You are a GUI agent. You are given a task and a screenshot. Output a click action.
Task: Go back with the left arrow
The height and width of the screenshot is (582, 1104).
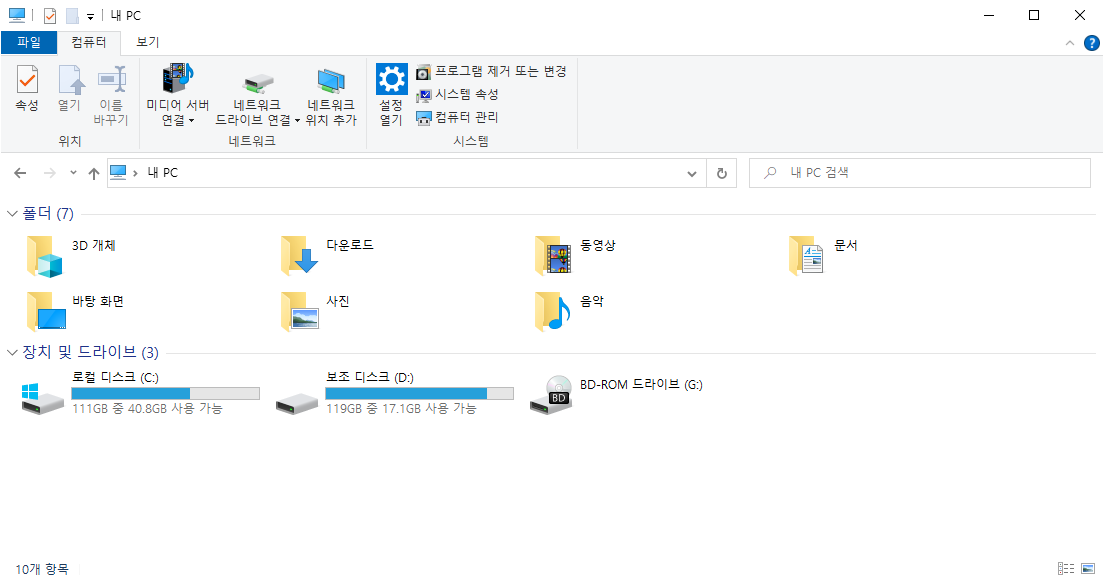coord(20,173)
